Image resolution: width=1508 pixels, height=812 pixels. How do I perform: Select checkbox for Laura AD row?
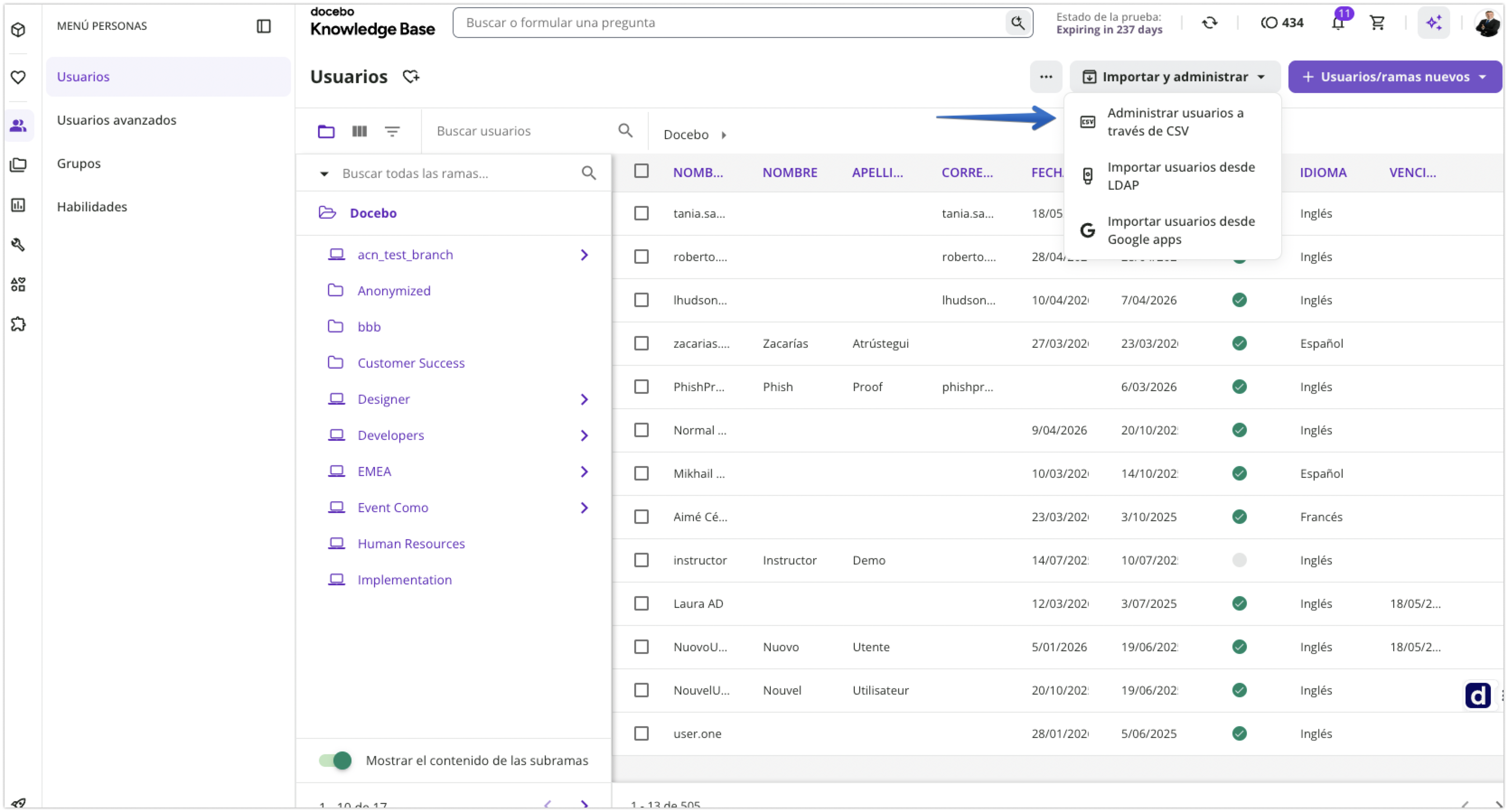(x=642, y=603)
